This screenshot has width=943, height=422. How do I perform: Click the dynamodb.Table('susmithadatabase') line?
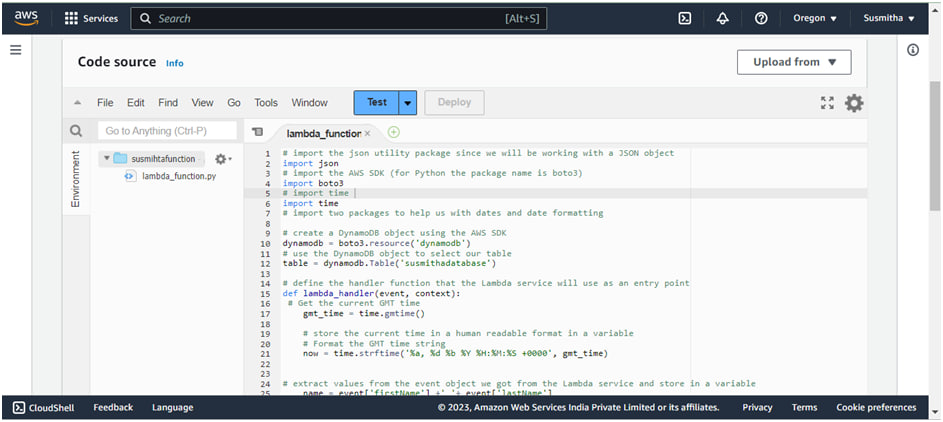389,263
